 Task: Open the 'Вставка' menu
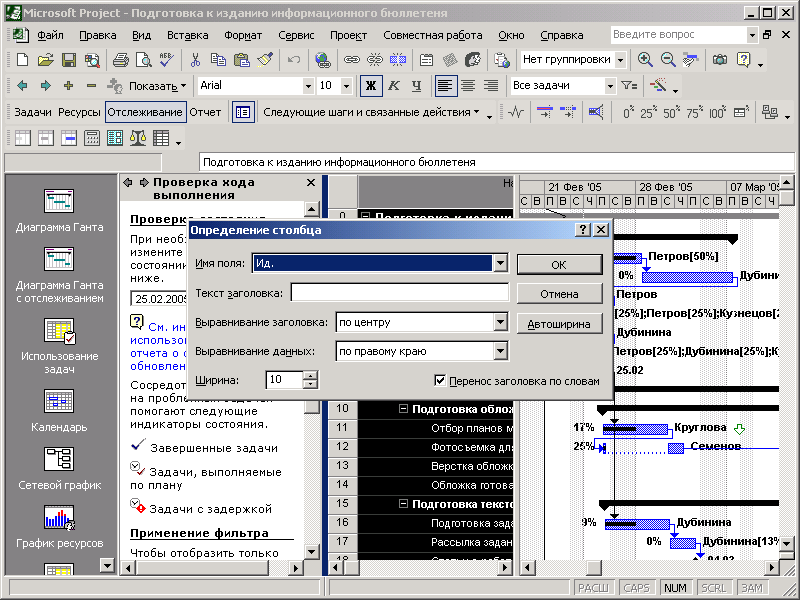188,35
